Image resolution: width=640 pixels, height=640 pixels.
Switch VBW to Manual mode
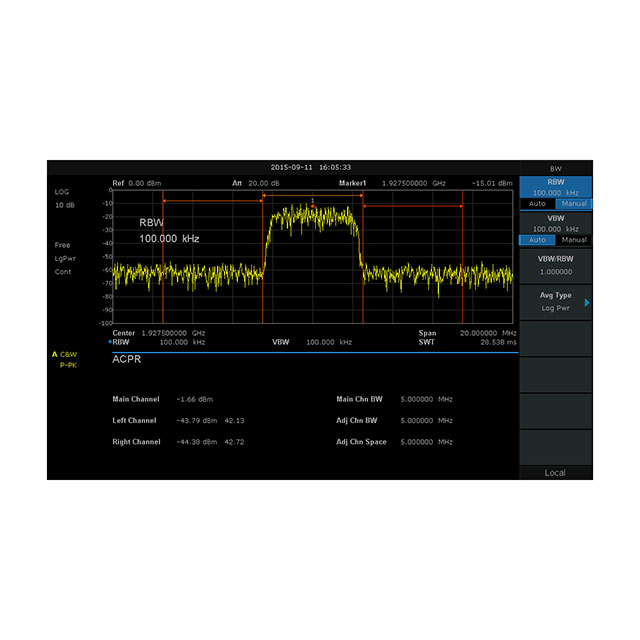[574, 240]
